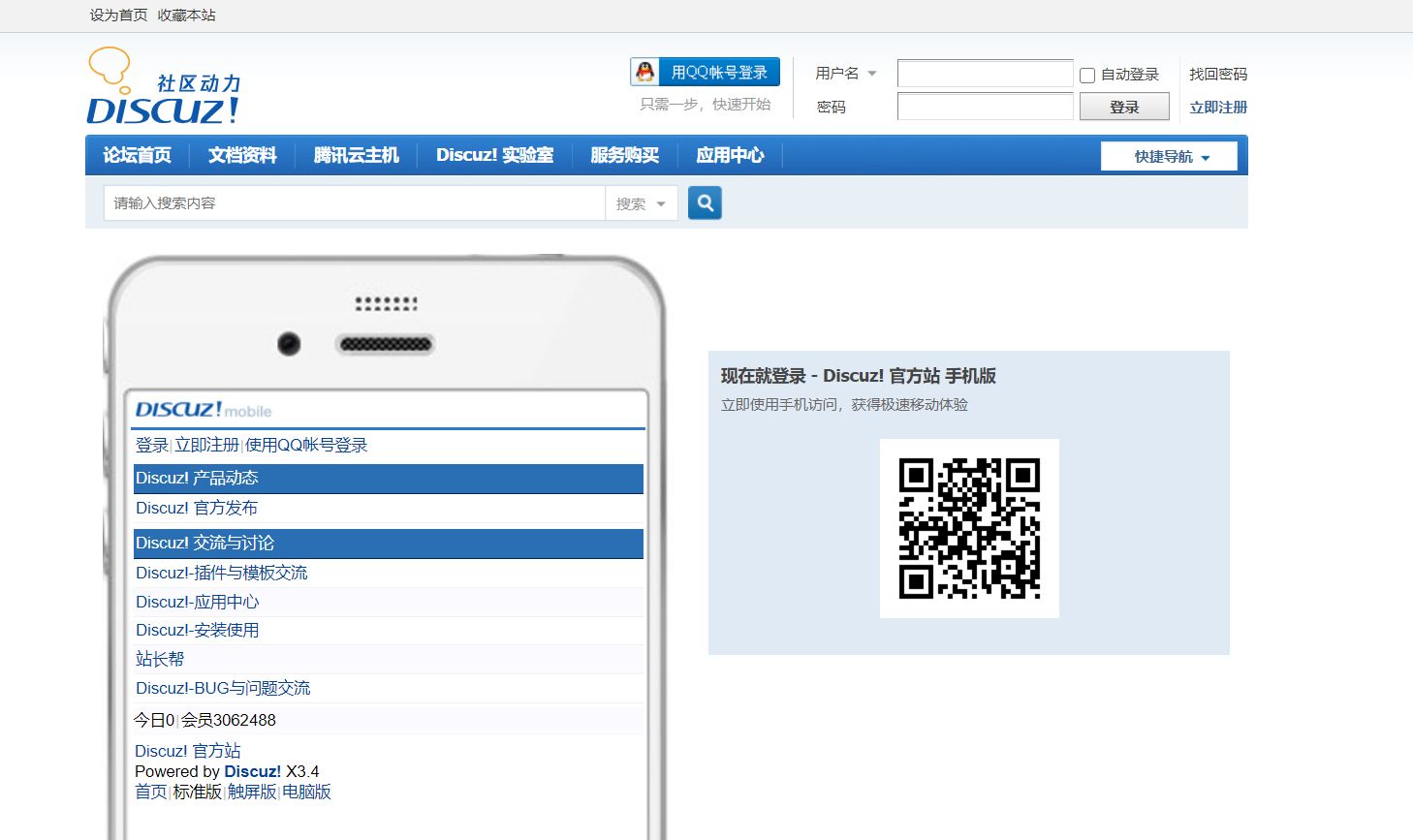Click 使用QQ帐号登录 in phone preview
This screenshot has height=840, width=1413.
coord(306,445)
